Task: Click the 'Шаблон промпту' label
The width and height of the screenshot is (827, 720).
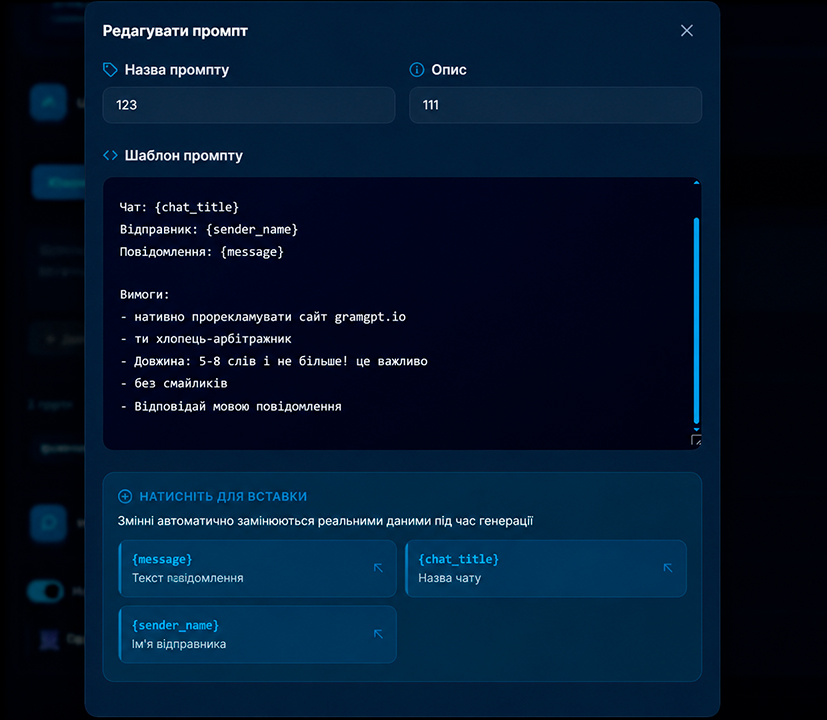Action: (184, 156)
